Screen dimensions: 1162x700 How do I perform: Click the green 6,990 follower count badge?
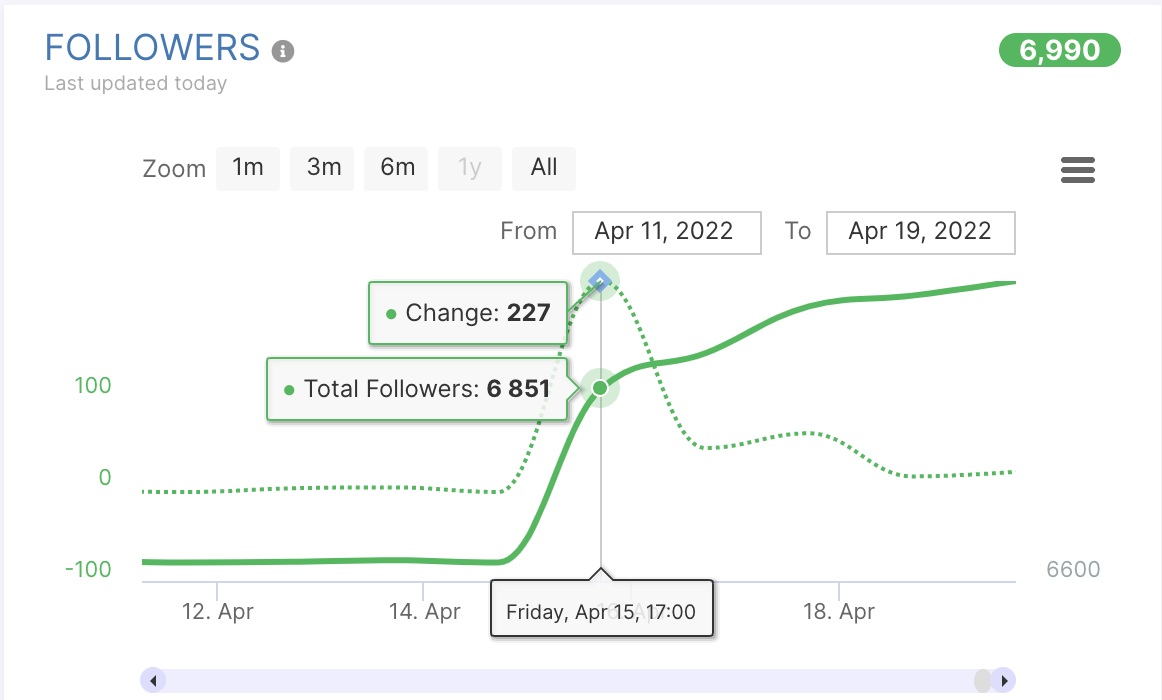[x=1060, y=50]
